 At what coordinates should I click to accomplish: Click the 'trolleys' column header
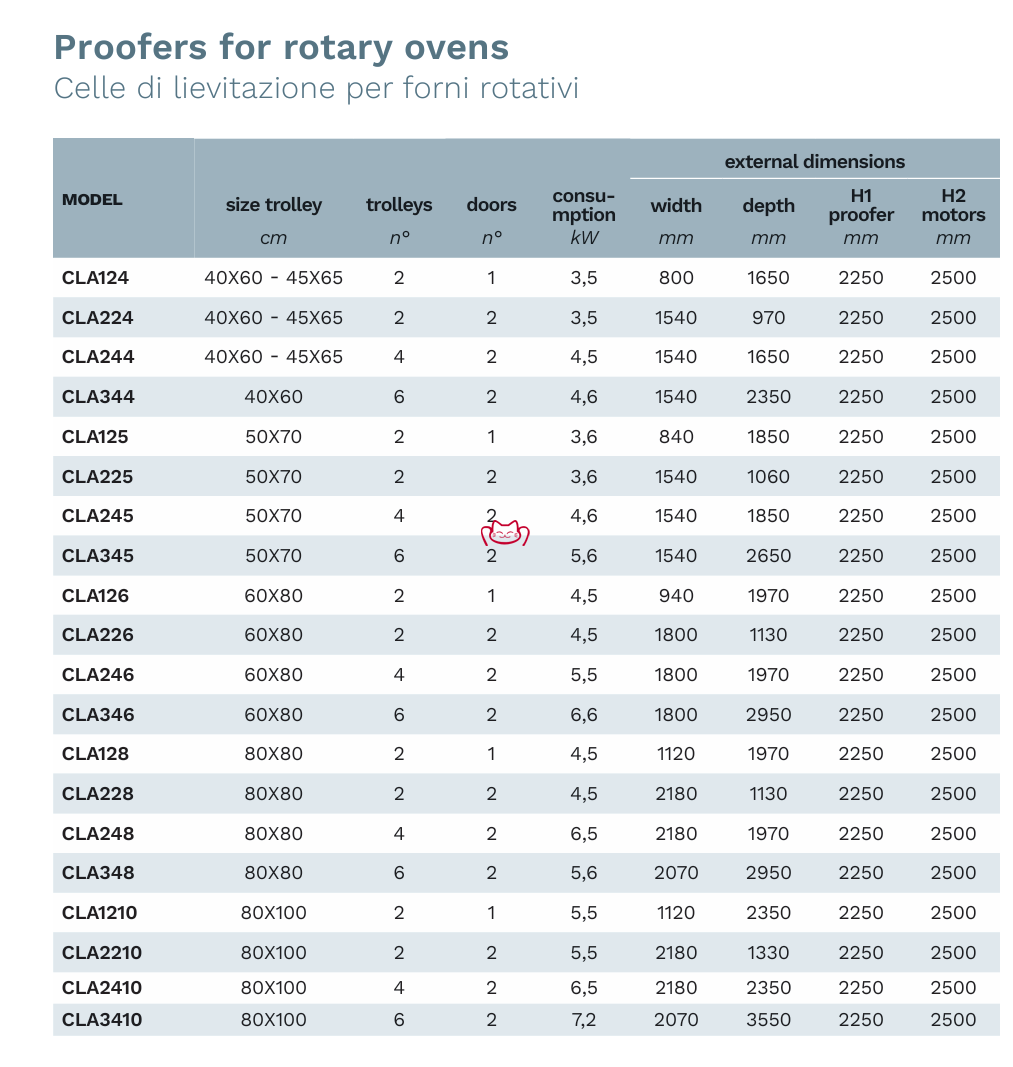pyautogui.click(x=399, y=205)
